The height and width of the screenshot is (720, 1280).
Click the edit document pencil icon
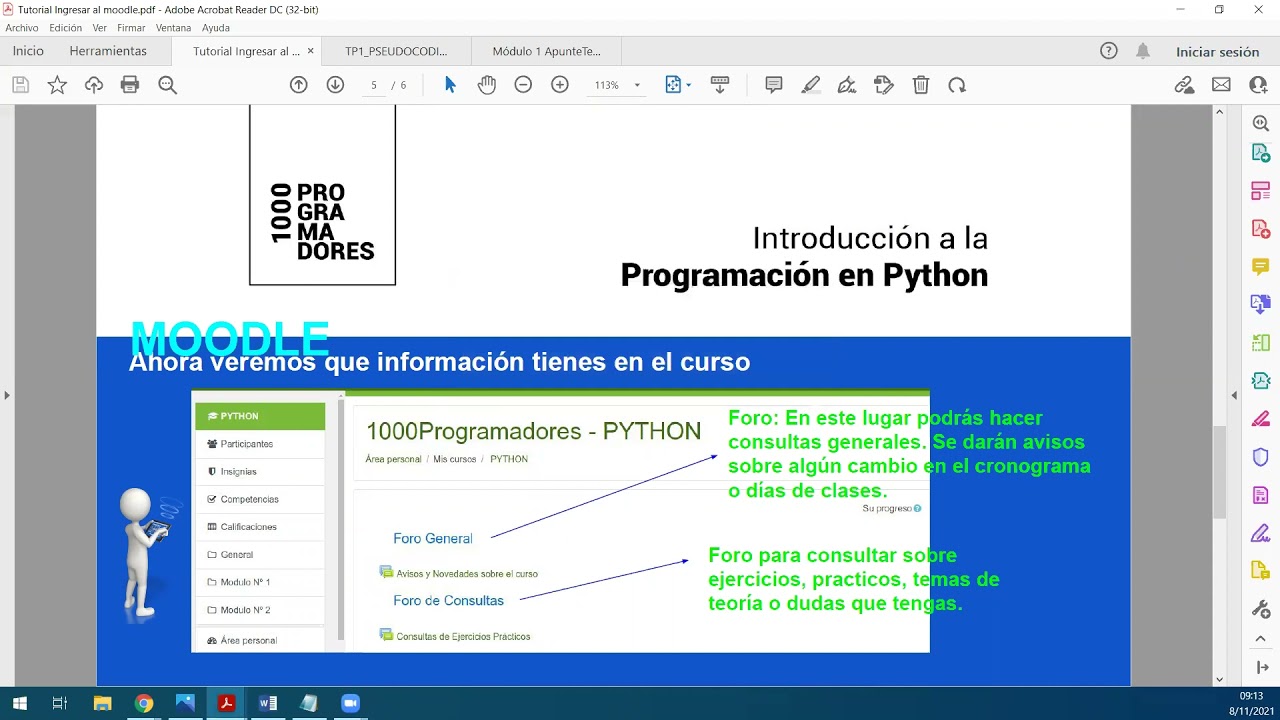[x=883, y=85]
